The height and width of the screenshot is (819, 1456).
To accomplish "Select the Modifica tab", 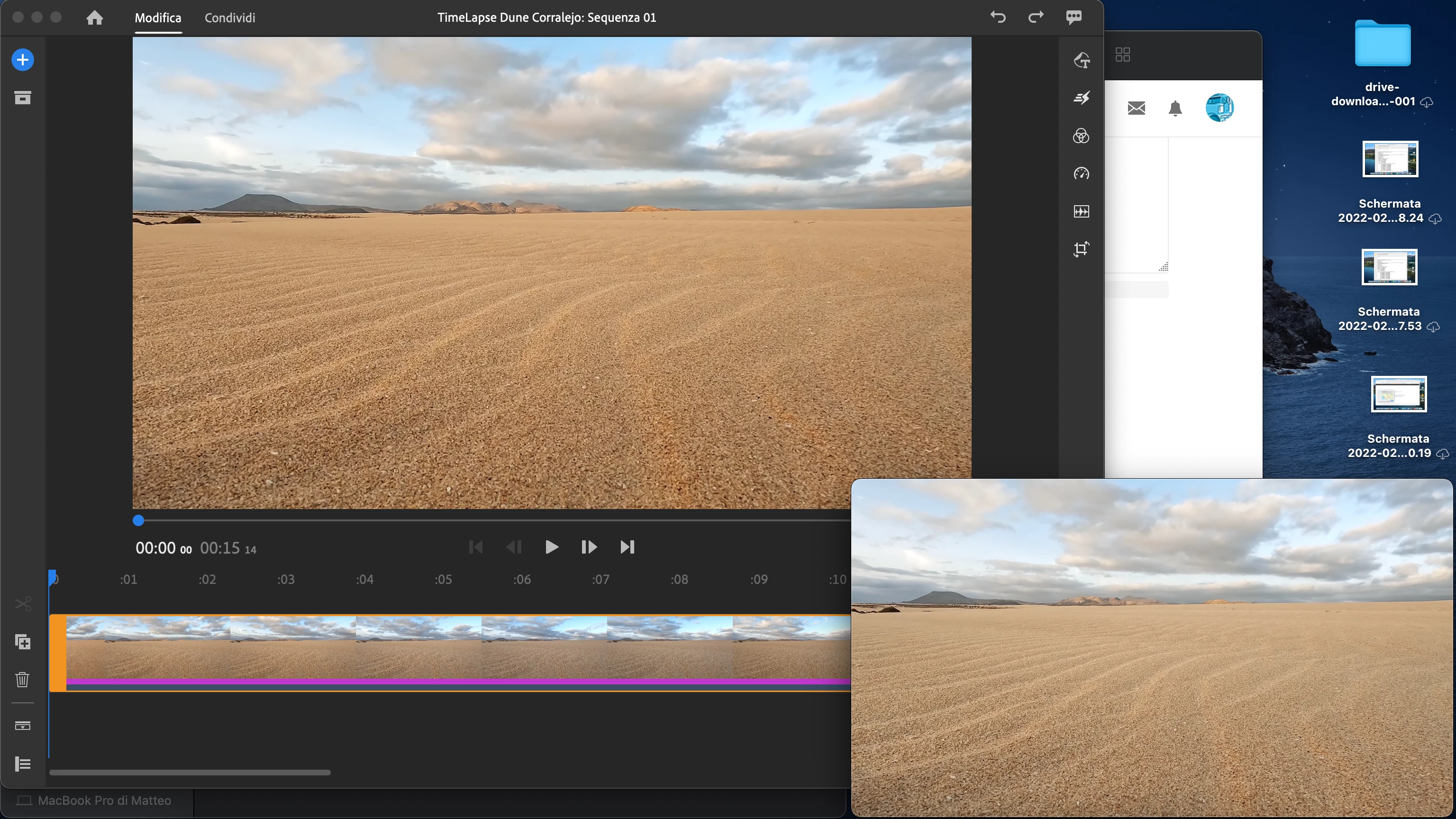I will (x=158, y=18).
